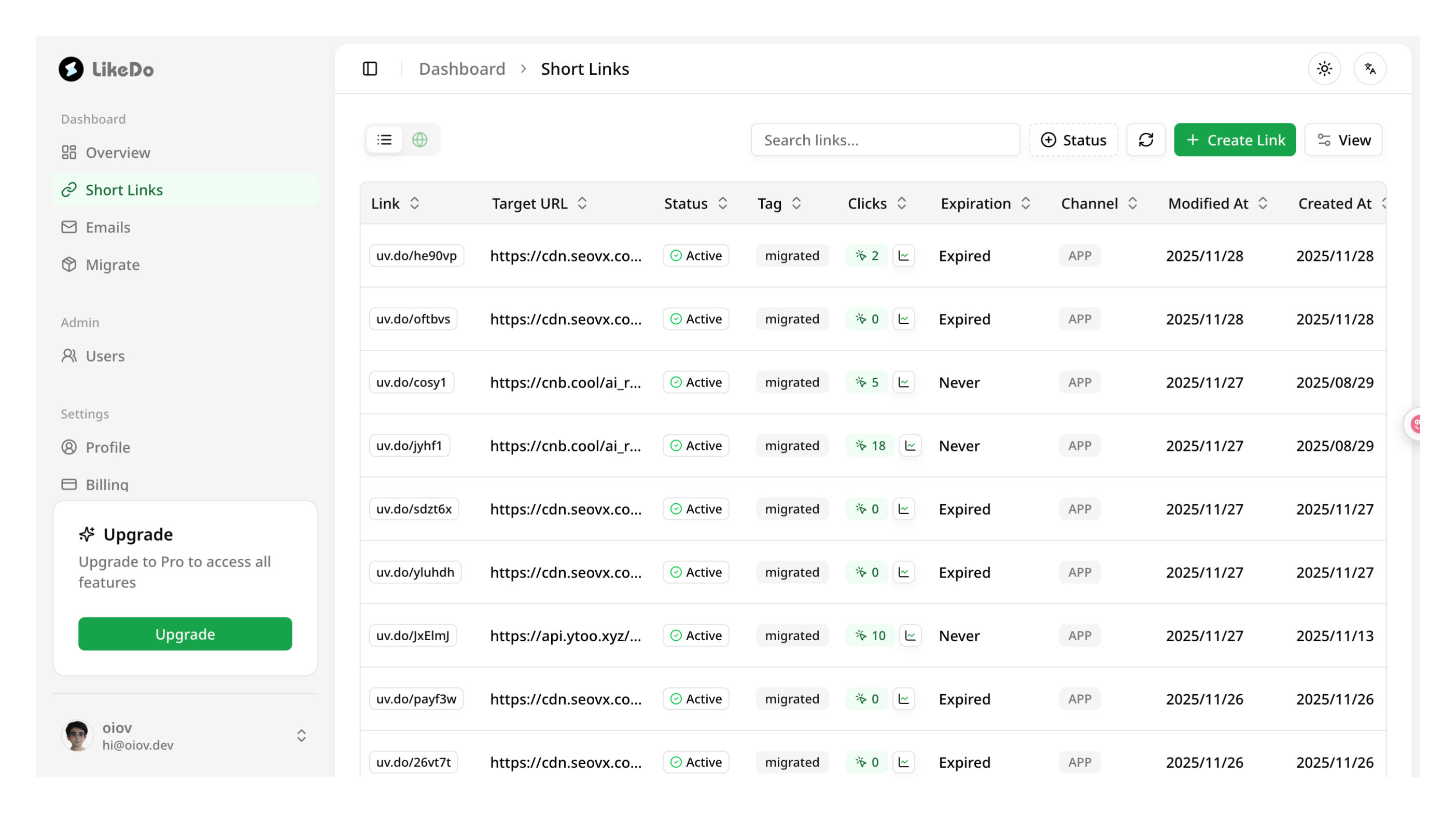View click analytics chart for uv.do/he90vp
Viewport: 1456px width, 813px height.
[x=903, y=256]
